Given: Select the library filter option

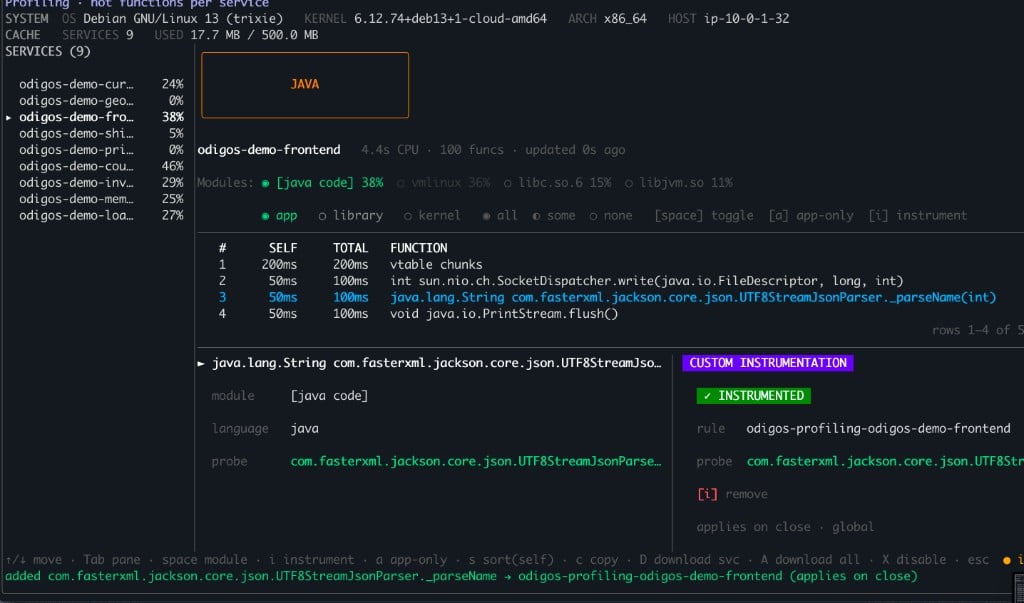Looking at the screenshot, I should click(351, 215).
